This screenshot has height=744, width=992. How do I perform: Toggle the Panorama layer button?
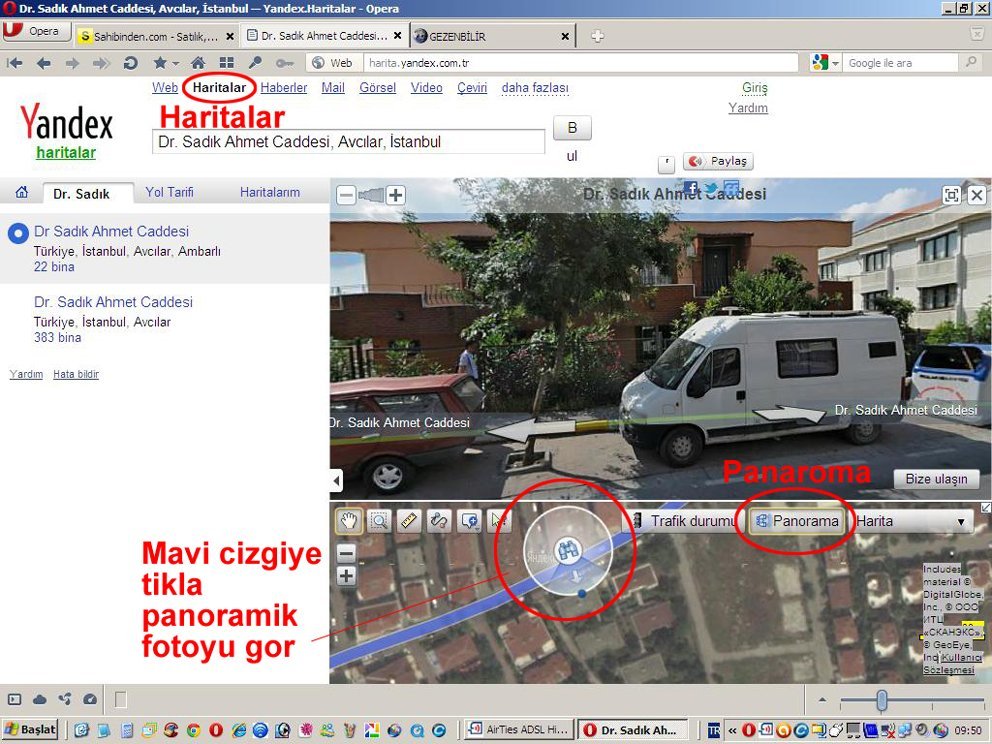797,521
